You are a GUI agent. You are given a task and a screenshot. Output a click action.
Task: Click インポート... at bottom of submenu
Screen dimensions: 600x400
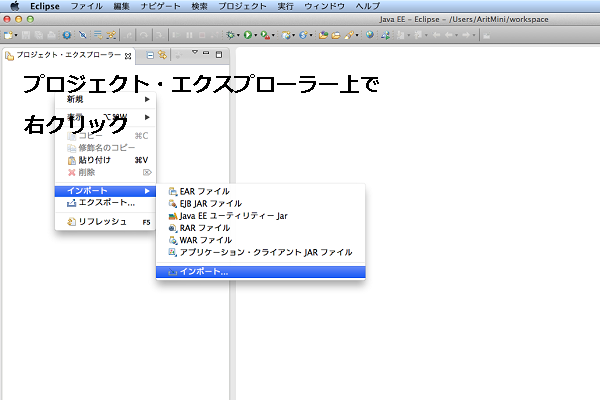pyautogui.click(x=261, y=272)
